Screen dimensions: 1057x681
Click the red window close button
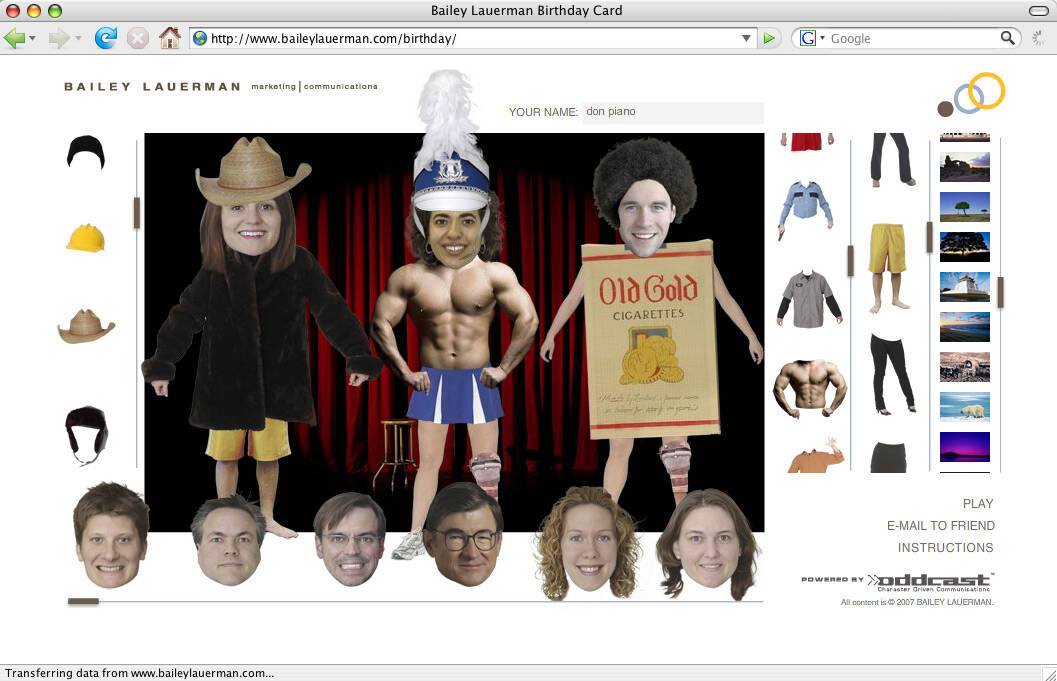(x=13, y=10)
